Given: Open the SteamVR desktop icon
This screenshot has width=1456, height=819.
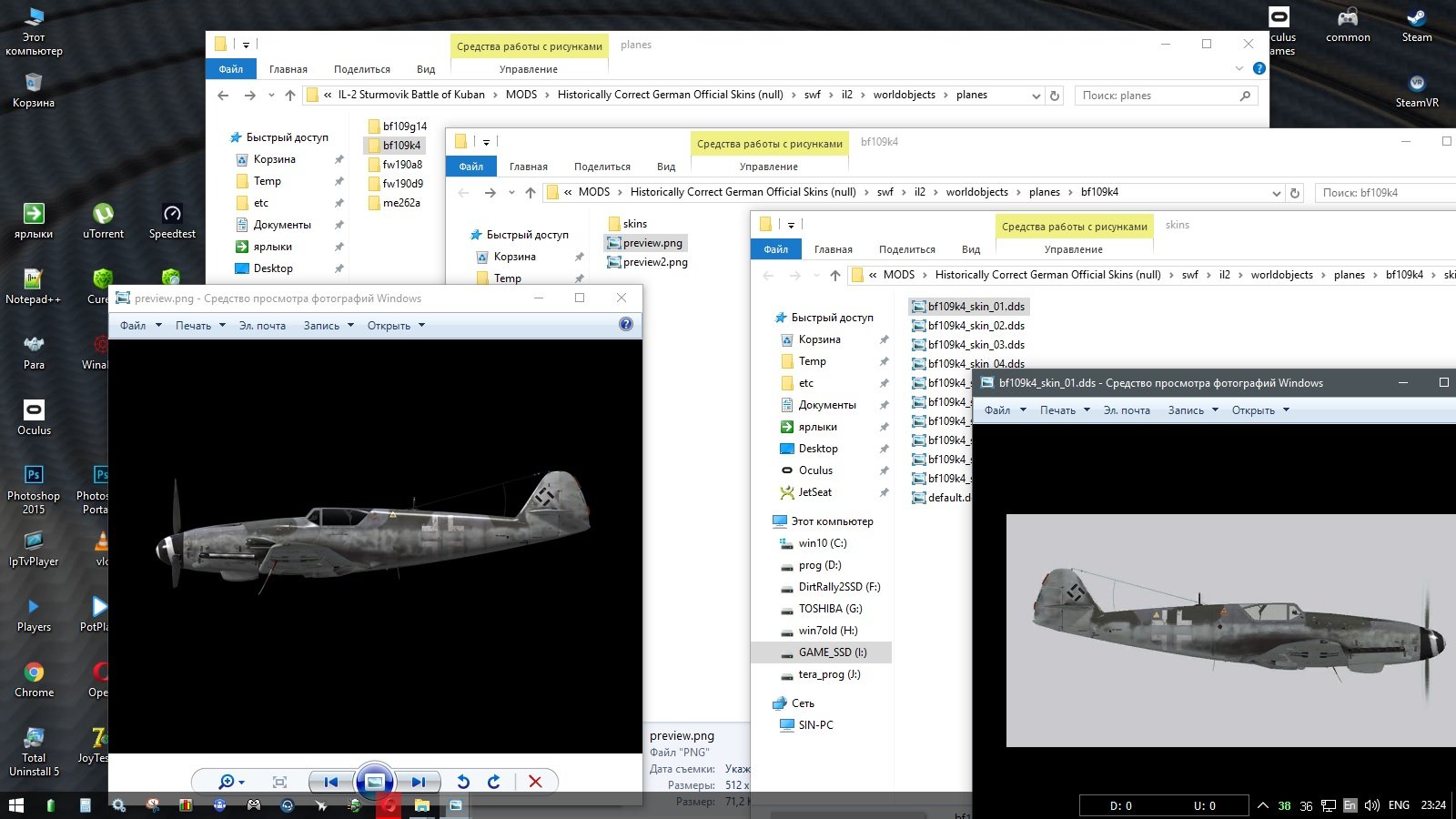Looking at the screenshot, I should 1417,91.
